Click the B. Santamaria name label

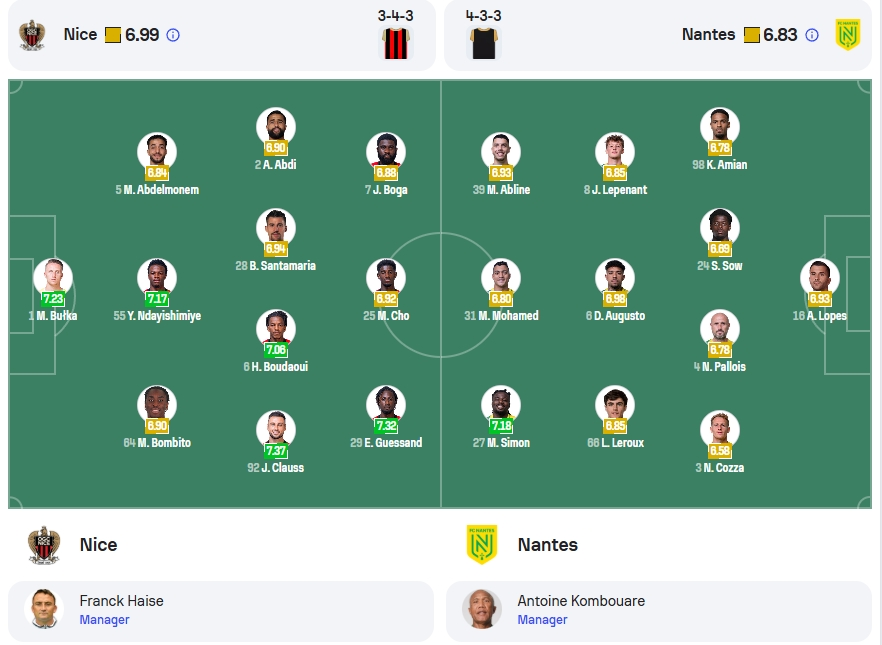pos(276,265)
